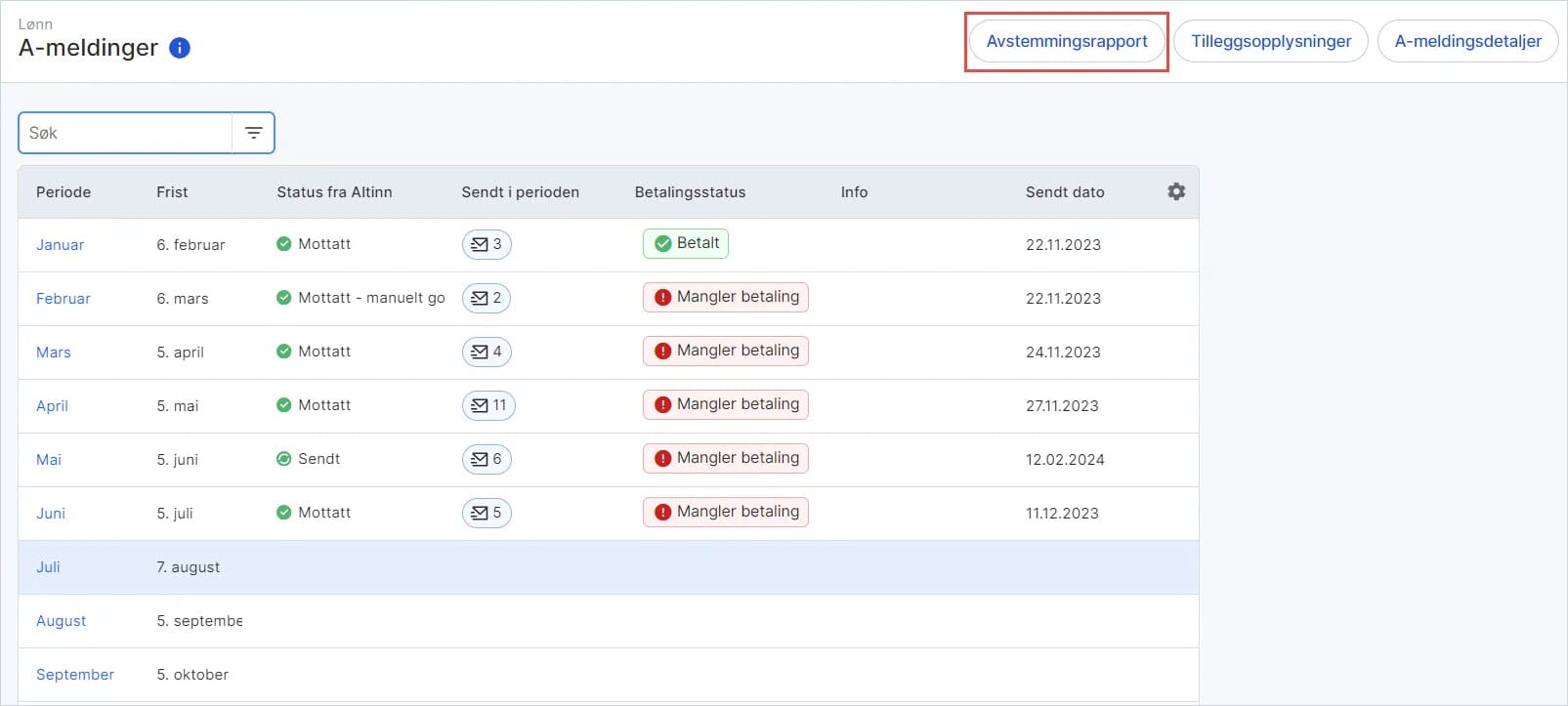The height and width of the screenshot is (706, 1568).
Task: Open table settings gear icon
Action: pos(1176,191)
